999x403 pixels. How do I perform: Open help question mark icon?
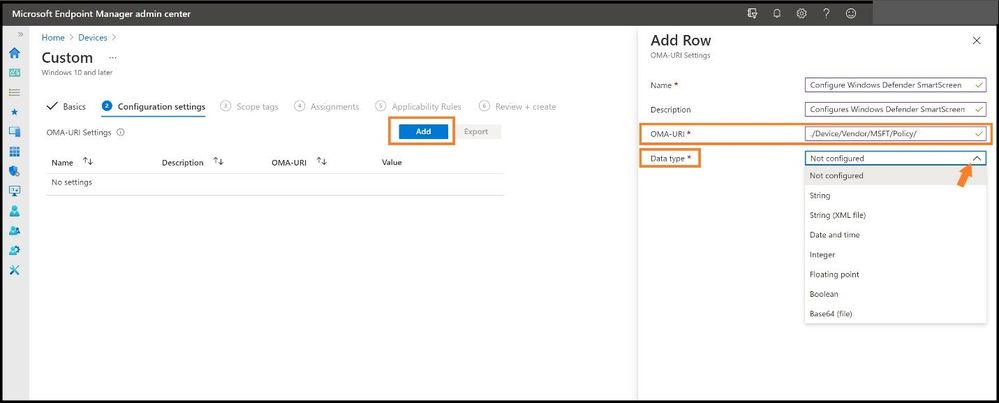pyautogui.click(x=826, y=13)
